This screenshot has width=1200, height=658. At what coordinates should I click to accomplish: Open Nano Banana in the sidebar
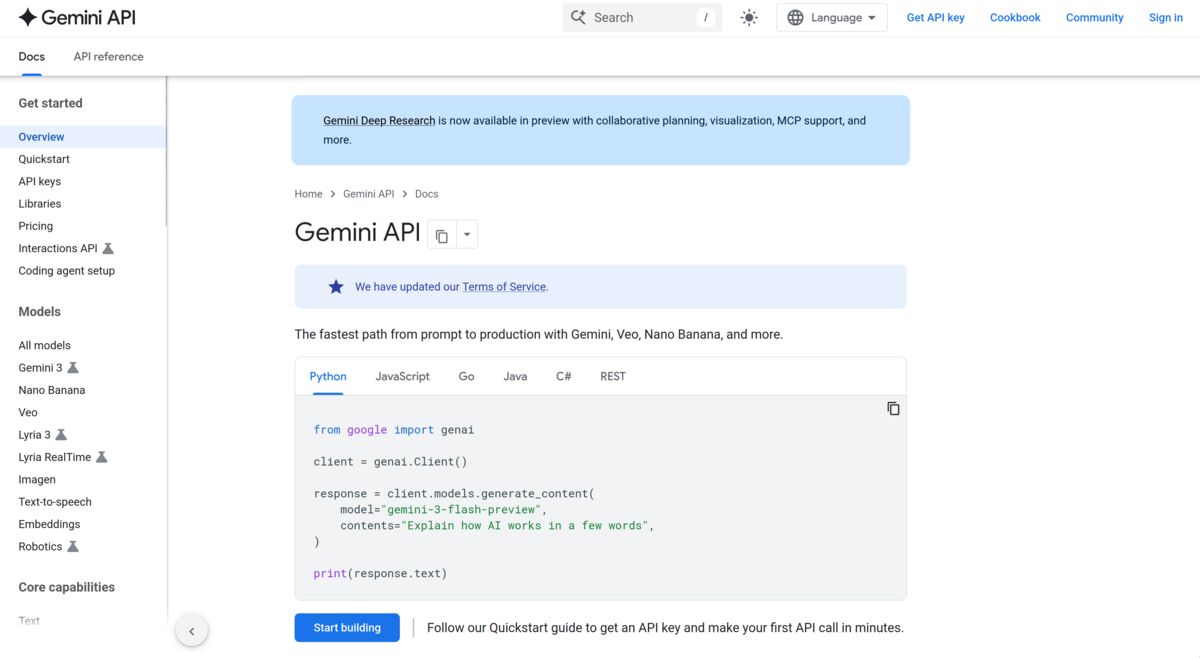52,390
